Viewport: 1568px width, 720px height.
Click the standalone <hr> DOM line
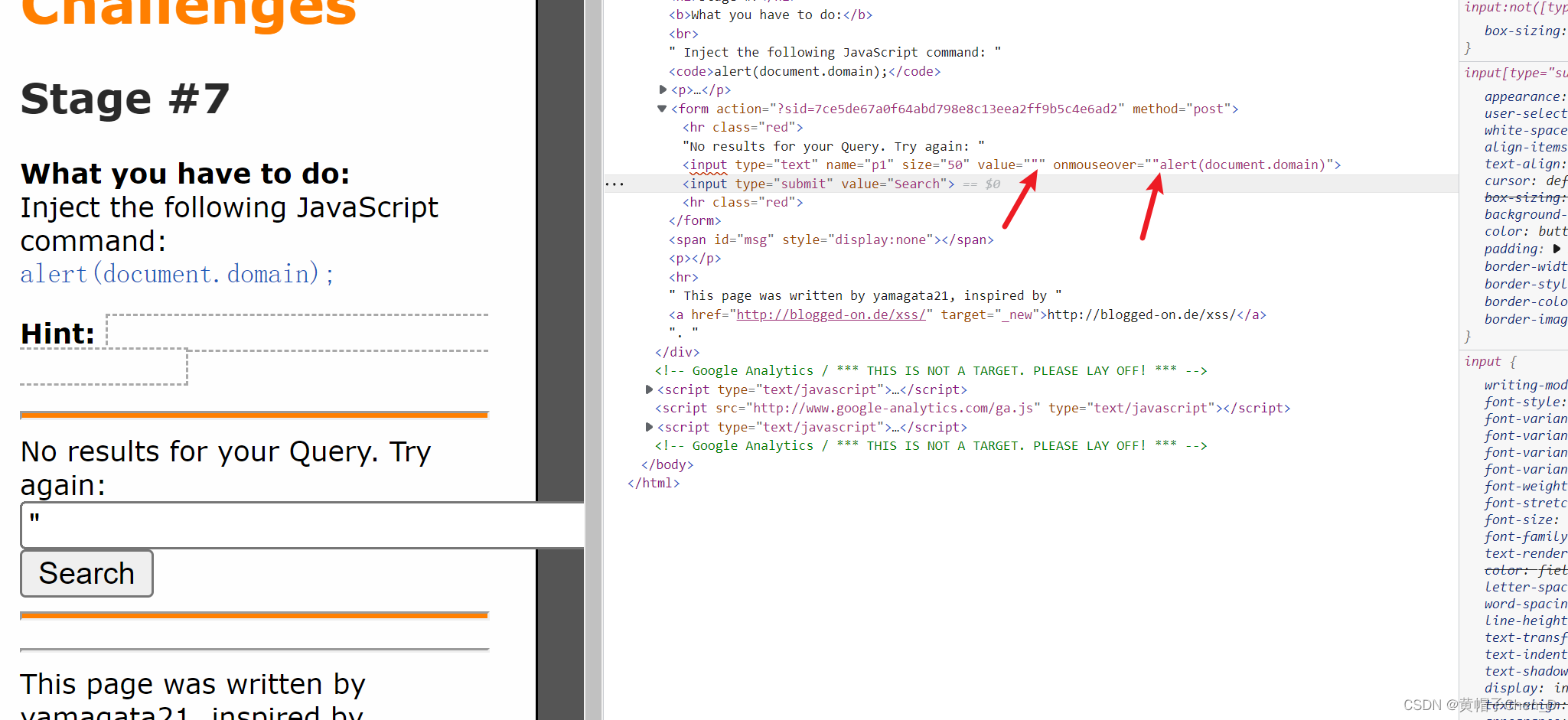pos(683,277)
